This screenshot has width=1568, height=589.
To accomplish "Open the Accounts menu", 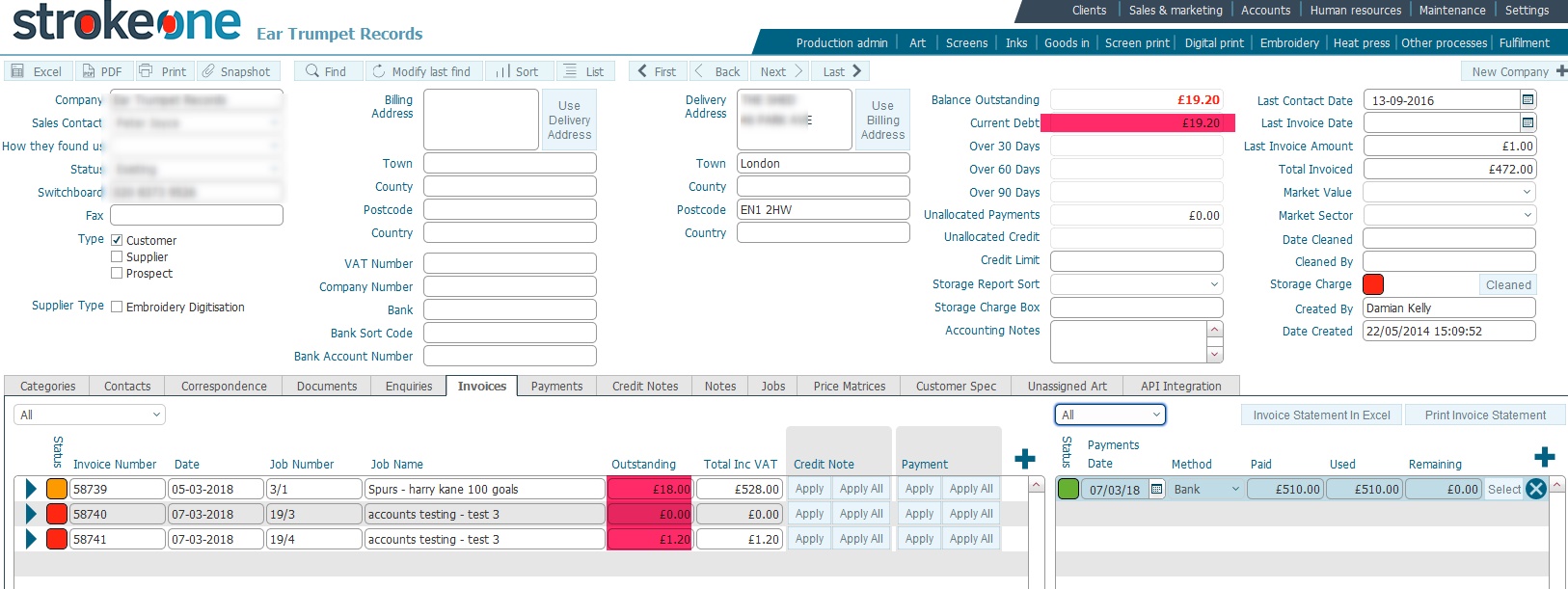I will [x=1265, y=11].
